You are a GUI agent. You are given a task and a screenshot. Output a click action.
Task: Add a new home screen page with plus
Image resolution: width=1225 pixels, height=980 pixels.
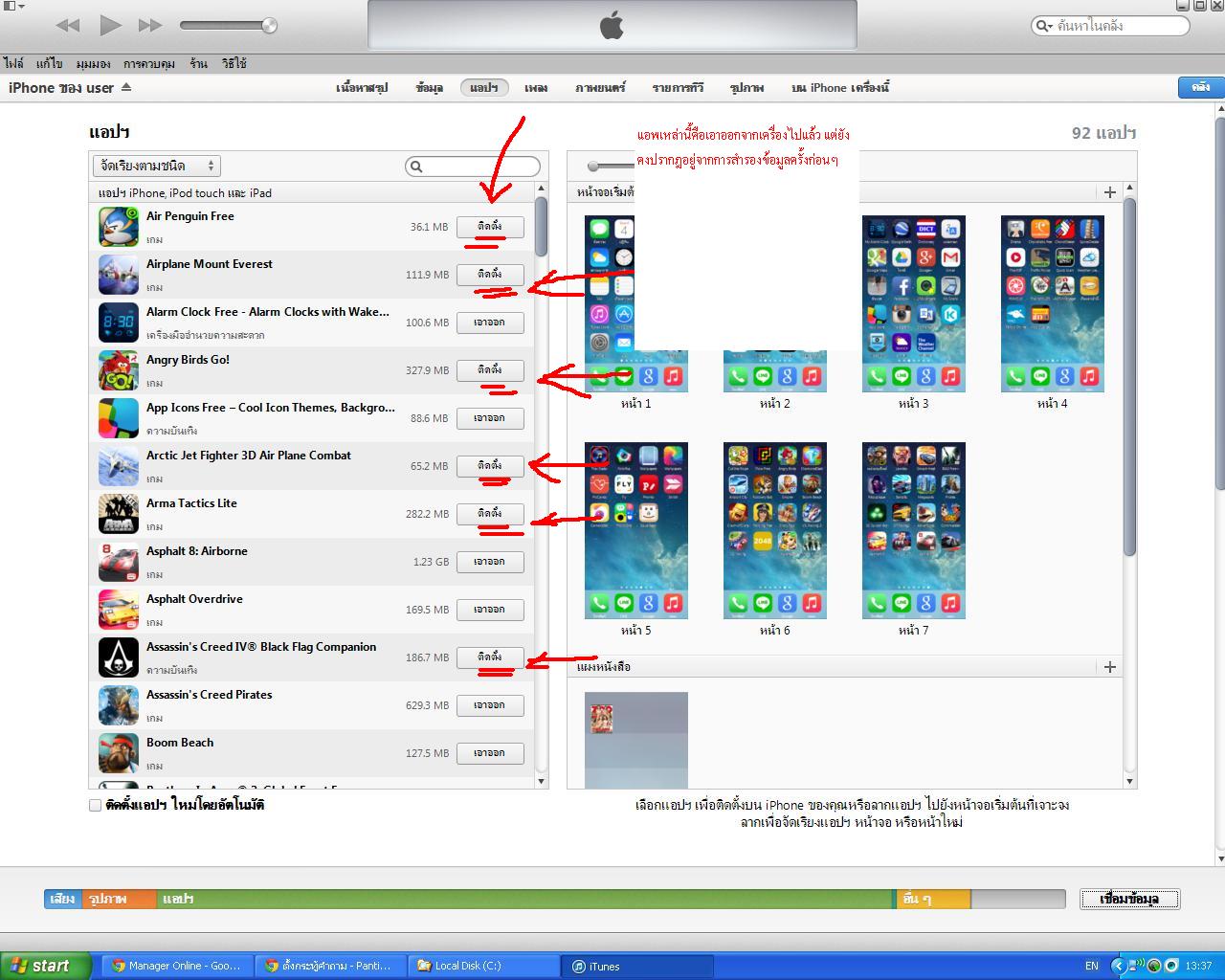pos(1110,192)
